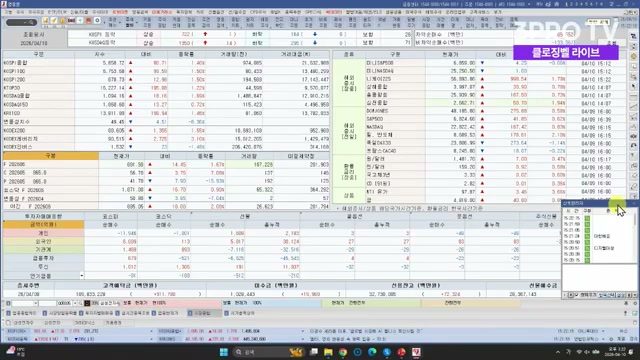This screenshot has width=640, height=360.
Task: Open File Explorer from the taskbar
Action: point(328,352)
